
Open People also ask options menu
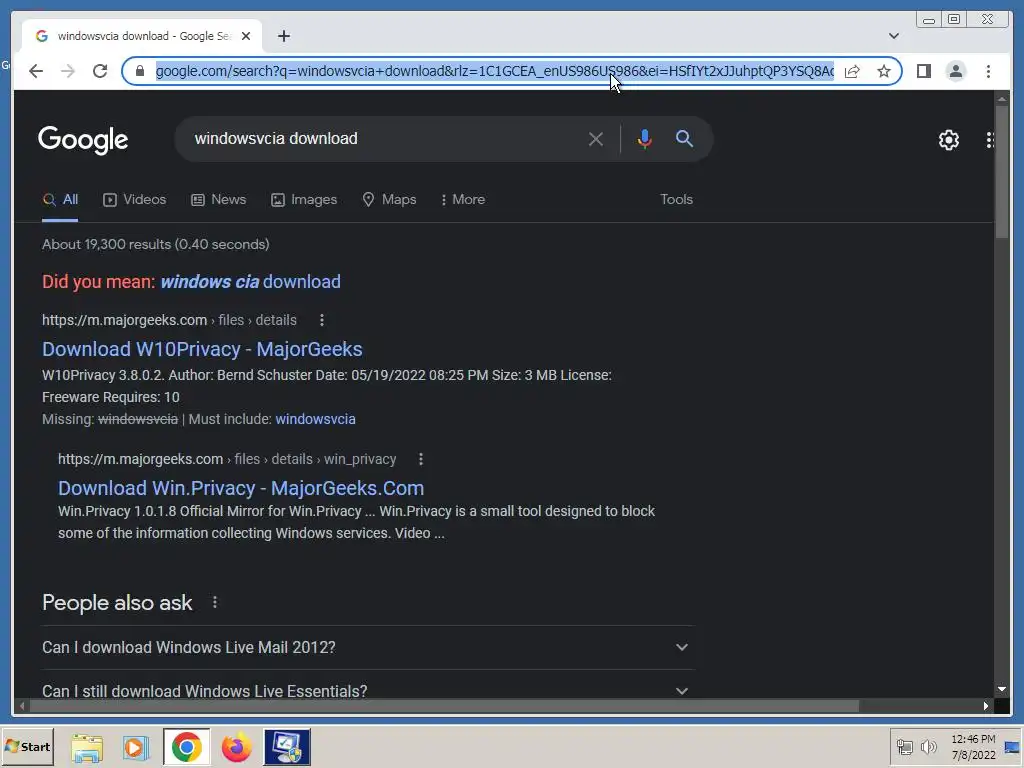point(215,602)
